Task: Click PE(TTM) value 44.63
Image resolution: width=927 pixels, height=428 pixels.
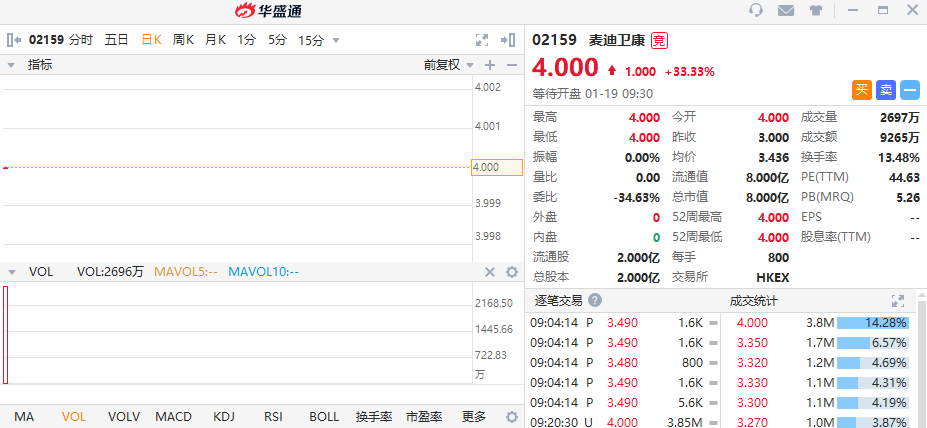Action: tap(905, 177)
